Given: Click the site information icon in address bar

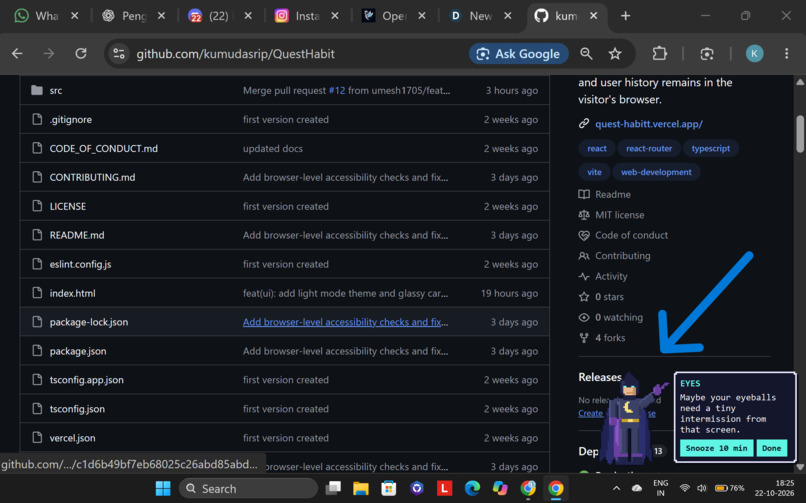Looking at the screenshot, I should tap(119, 53).
